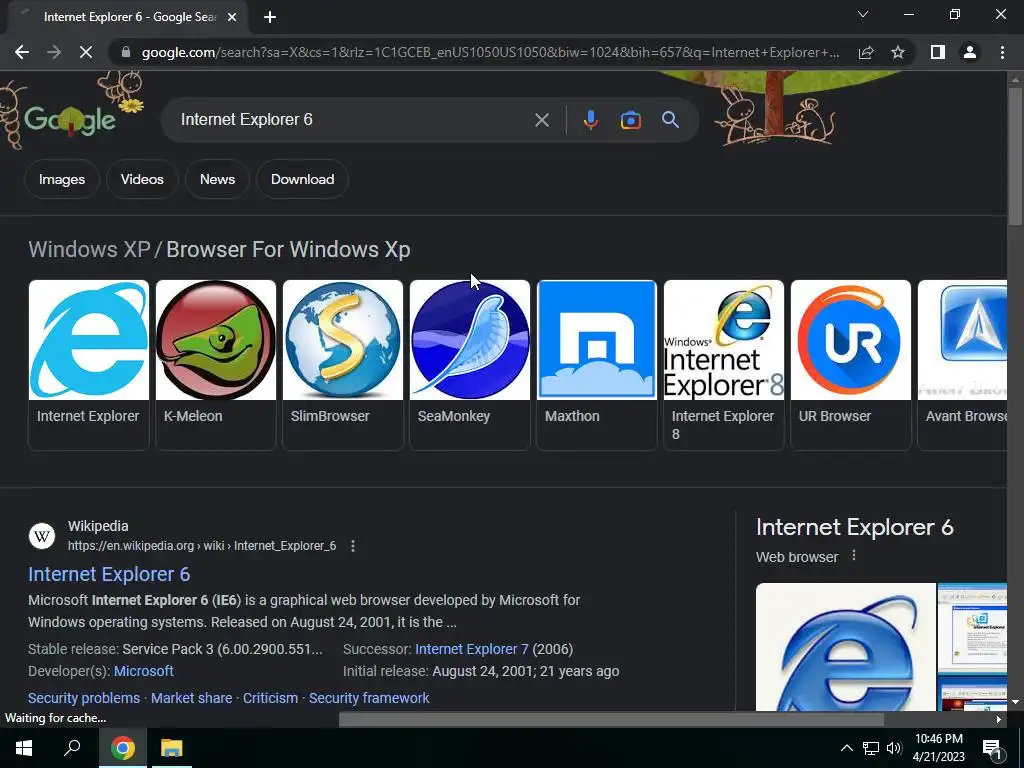Toggle the Chrome side panel icon
This screenshot has height=768, width=1024.
pyautogui.click(x=938, y=52)
